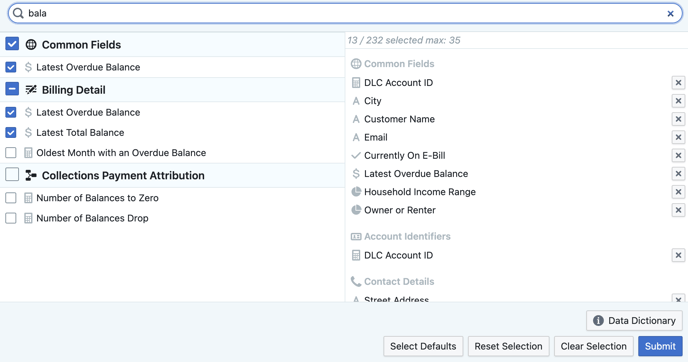Enable Number of Balances to Zero checkbox
The image size is (688, 362).
tap(11, 198)
